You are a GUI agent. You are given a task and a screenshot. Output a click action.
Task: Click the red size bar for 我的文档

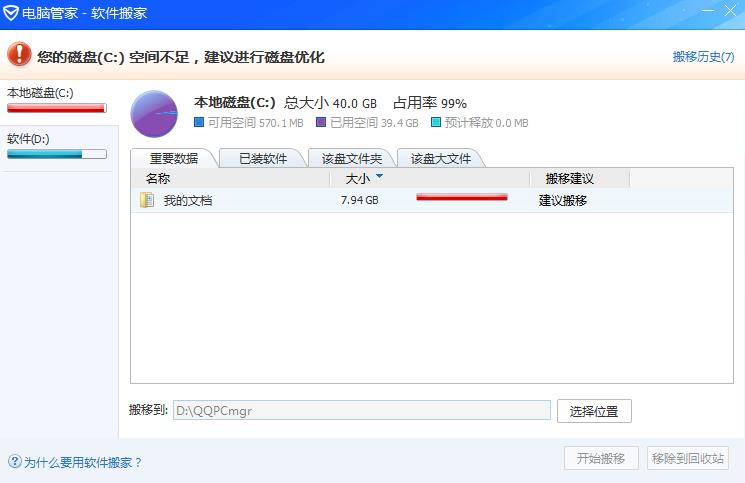(x=462, y=197)
